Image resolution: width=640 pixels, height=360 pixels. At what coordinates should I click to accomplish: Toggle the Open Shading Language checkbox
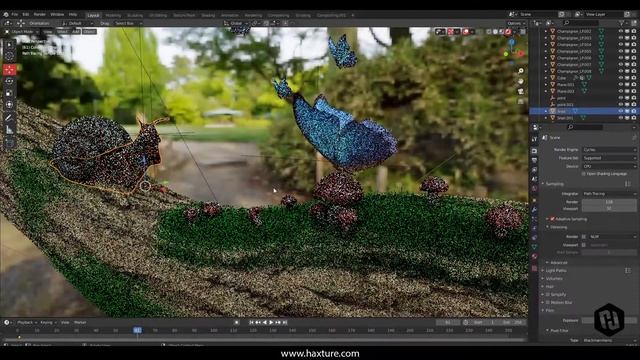[584, 174]
